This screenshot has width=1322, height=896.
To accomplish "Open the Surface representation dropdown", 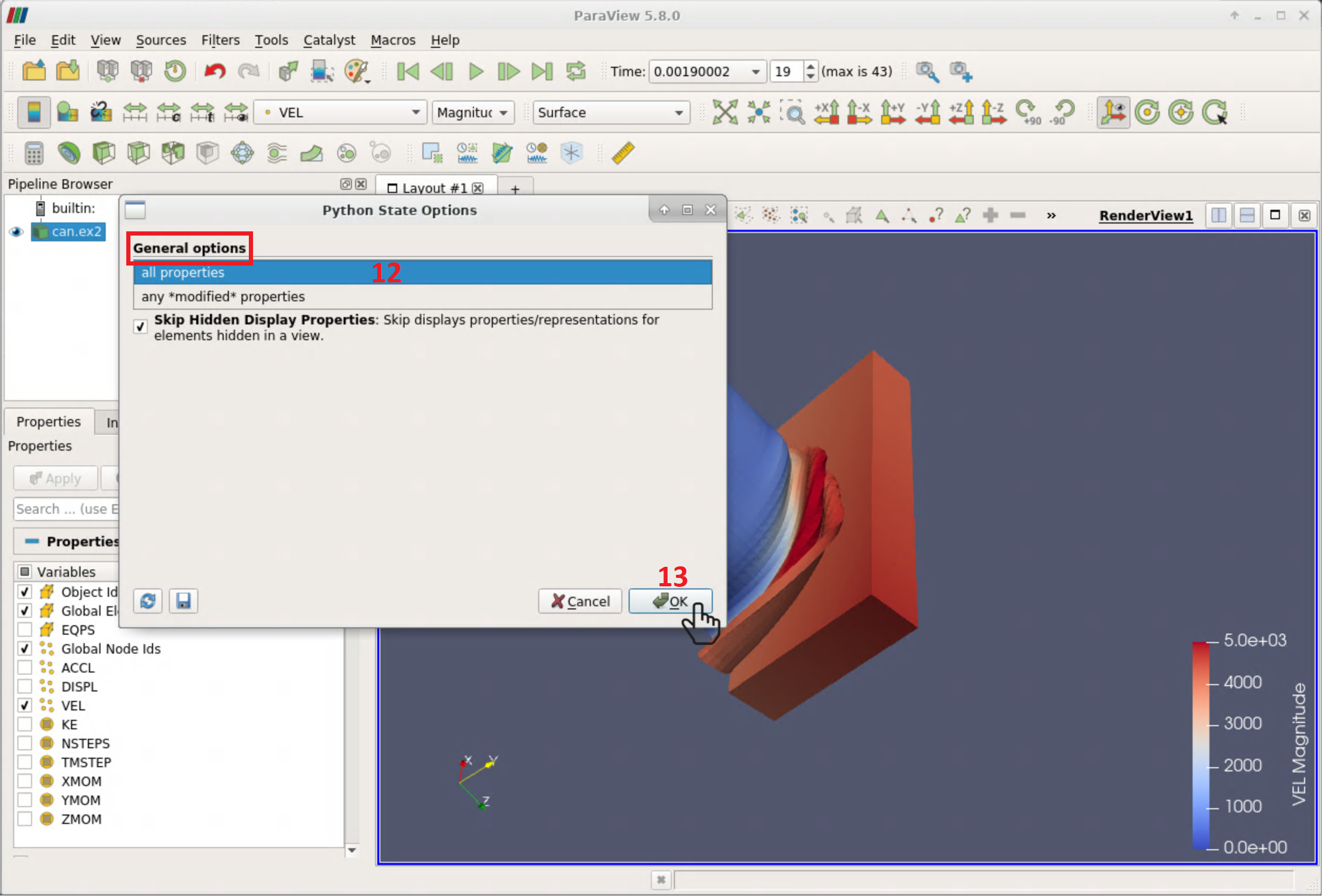I will click(611, 113).
